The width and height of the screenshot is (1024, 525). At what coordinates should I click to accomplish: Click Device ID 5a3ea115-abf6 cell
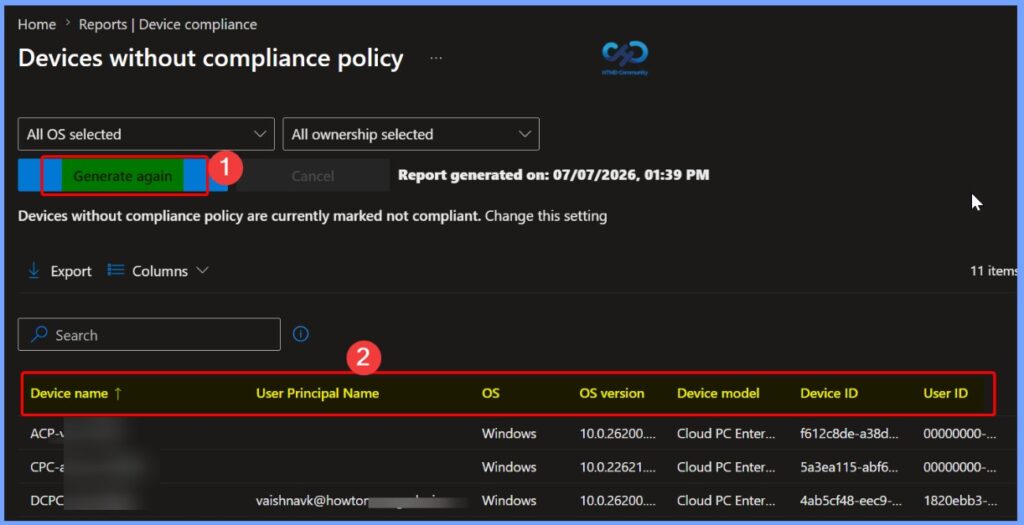[849, 467]
